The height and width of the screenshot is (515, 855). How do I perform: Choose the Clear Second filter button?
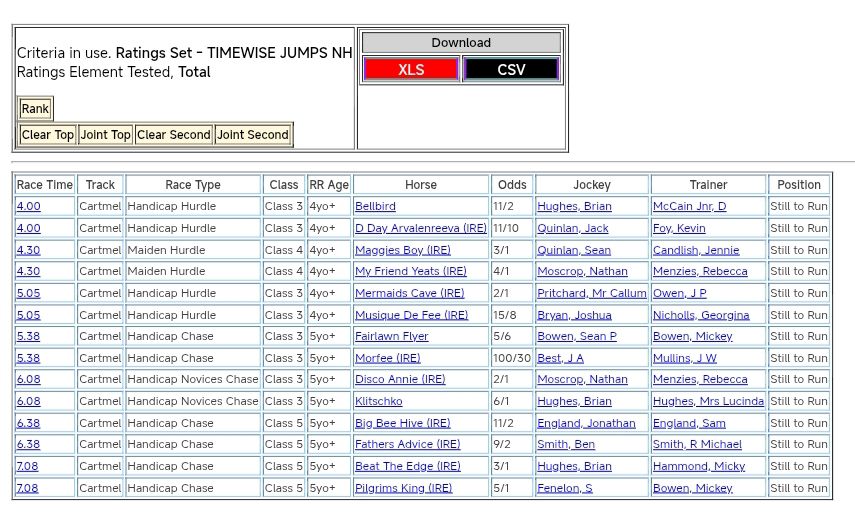point(173,135)
